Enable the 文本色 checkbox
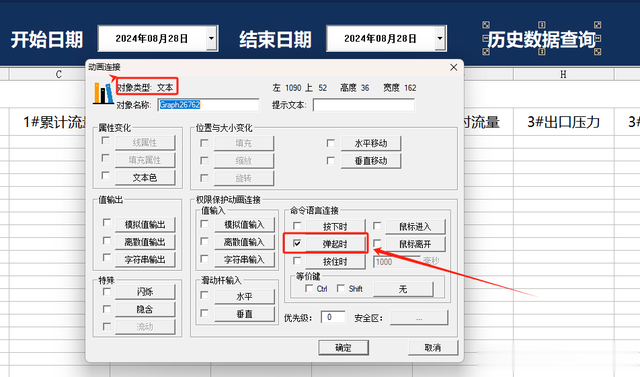The width and height of the screenshot is (640, 377). pyautogui.click(x=105, y=175)
